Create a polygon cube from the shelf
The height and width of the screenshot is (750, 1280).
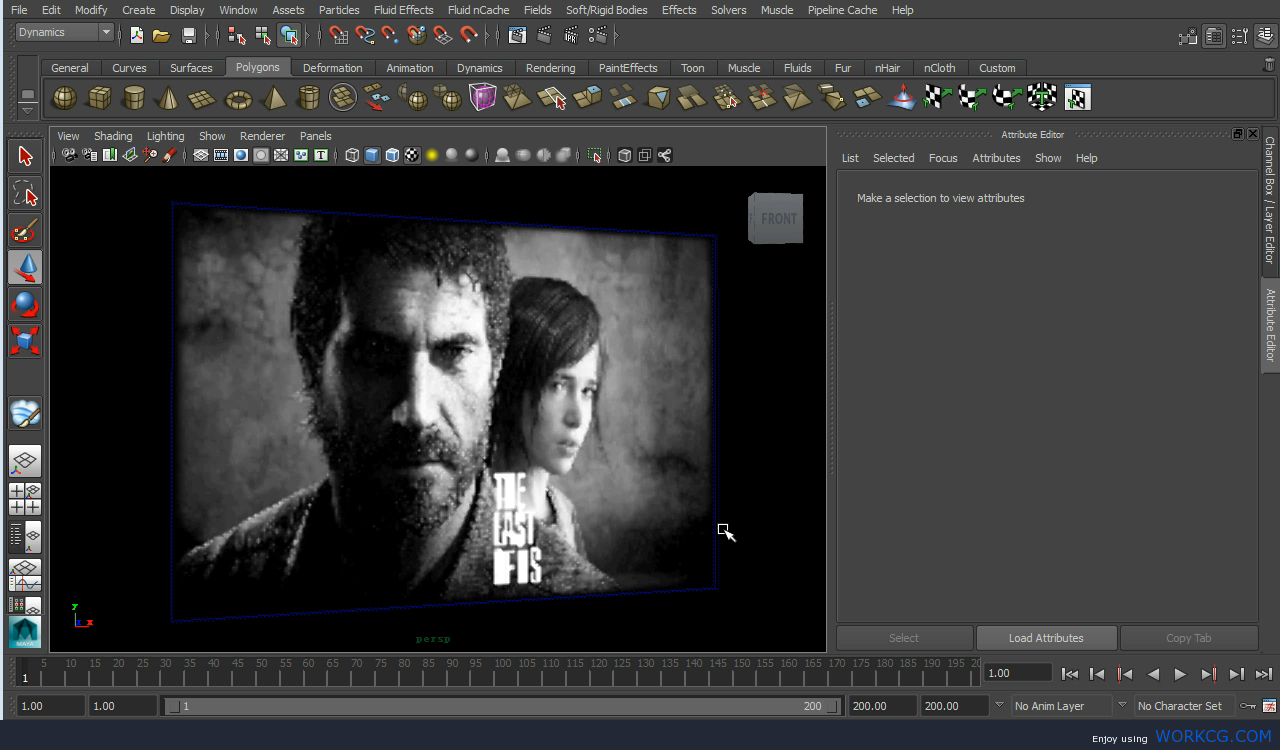tap(99, 98)
